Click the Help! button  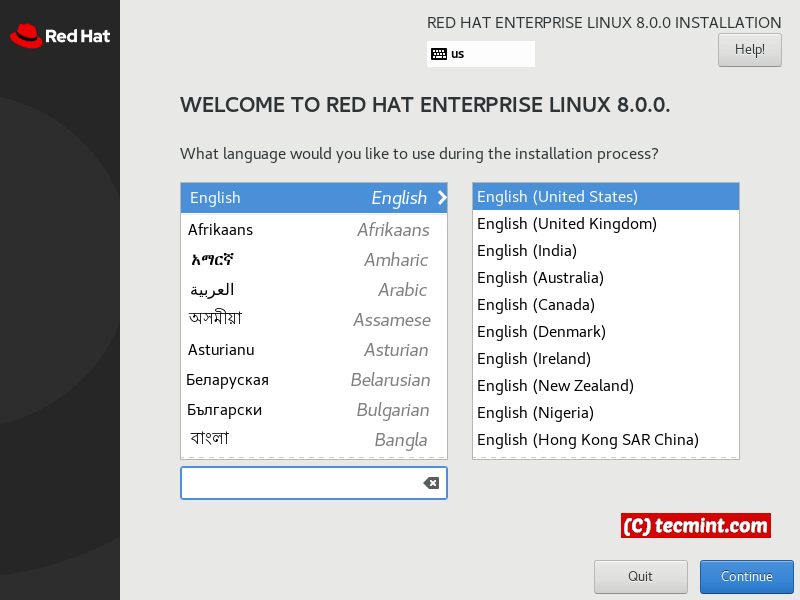(x=749, y=50)
